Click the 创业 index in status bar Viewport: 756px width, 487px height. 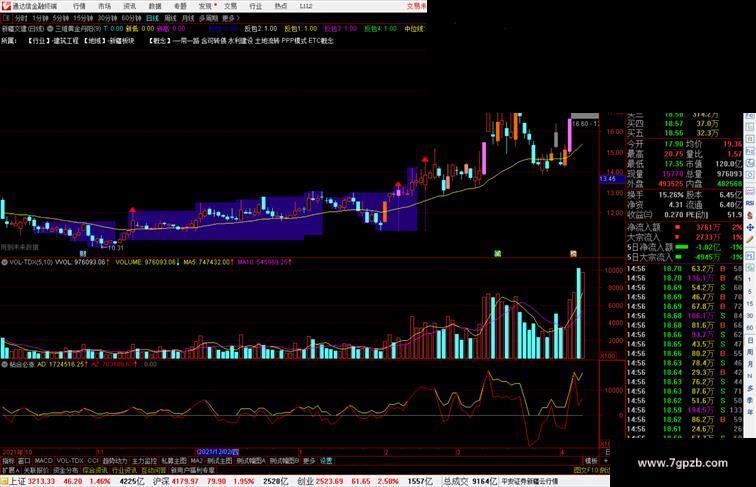(x=305, y=481)
